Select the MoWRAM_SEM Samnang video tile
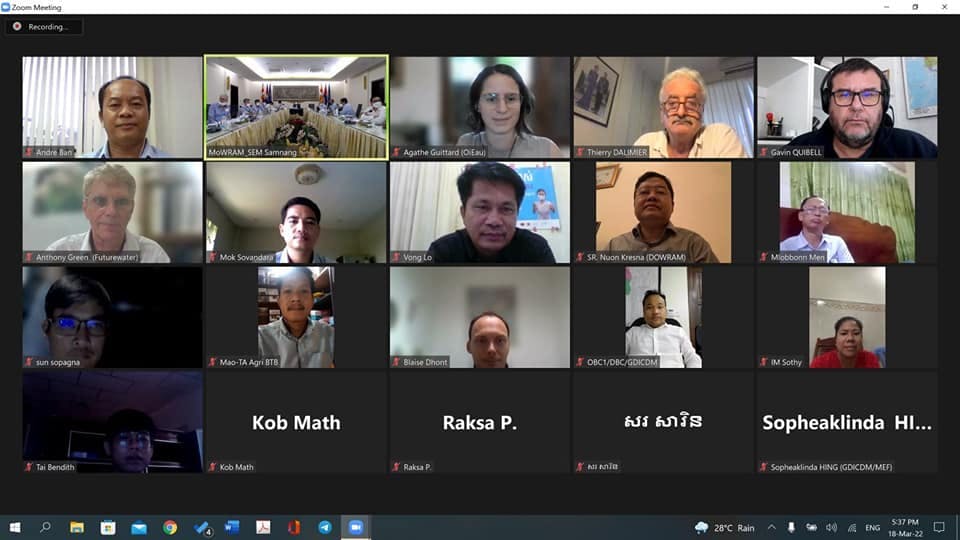 296,107
